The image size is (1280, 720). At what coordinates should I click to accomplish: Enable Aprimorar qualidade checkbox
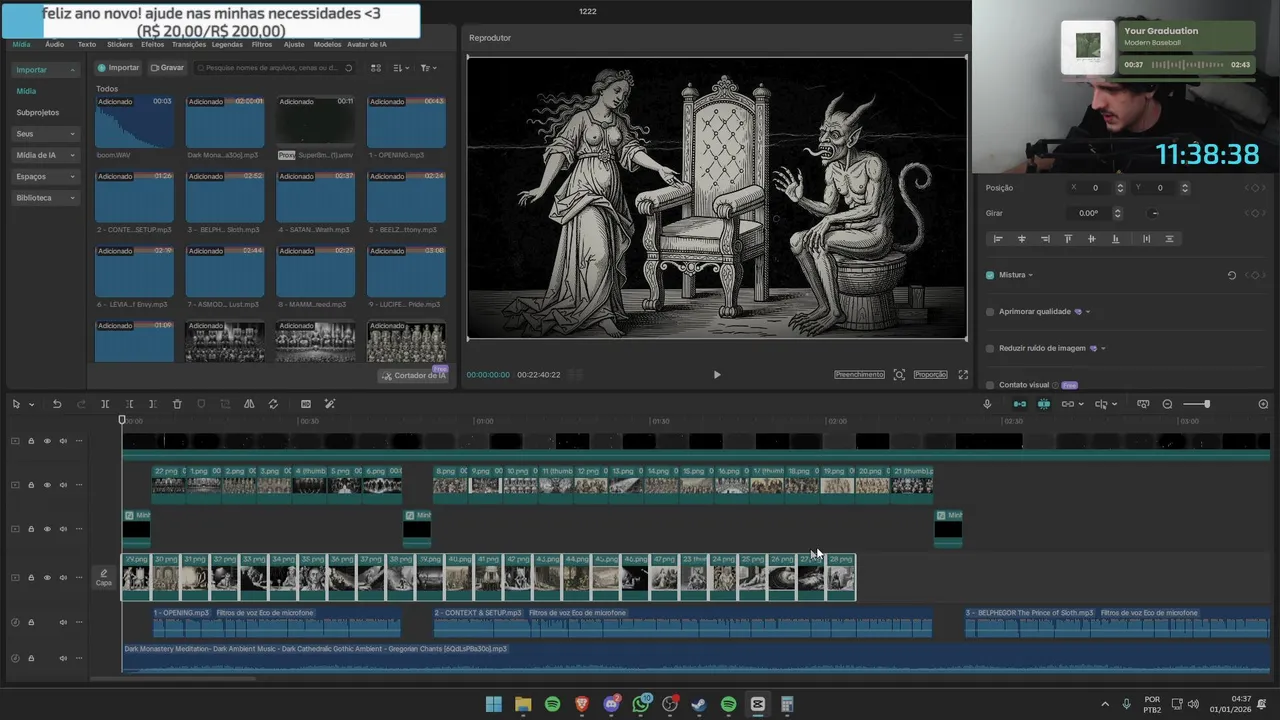click(990, 312)
